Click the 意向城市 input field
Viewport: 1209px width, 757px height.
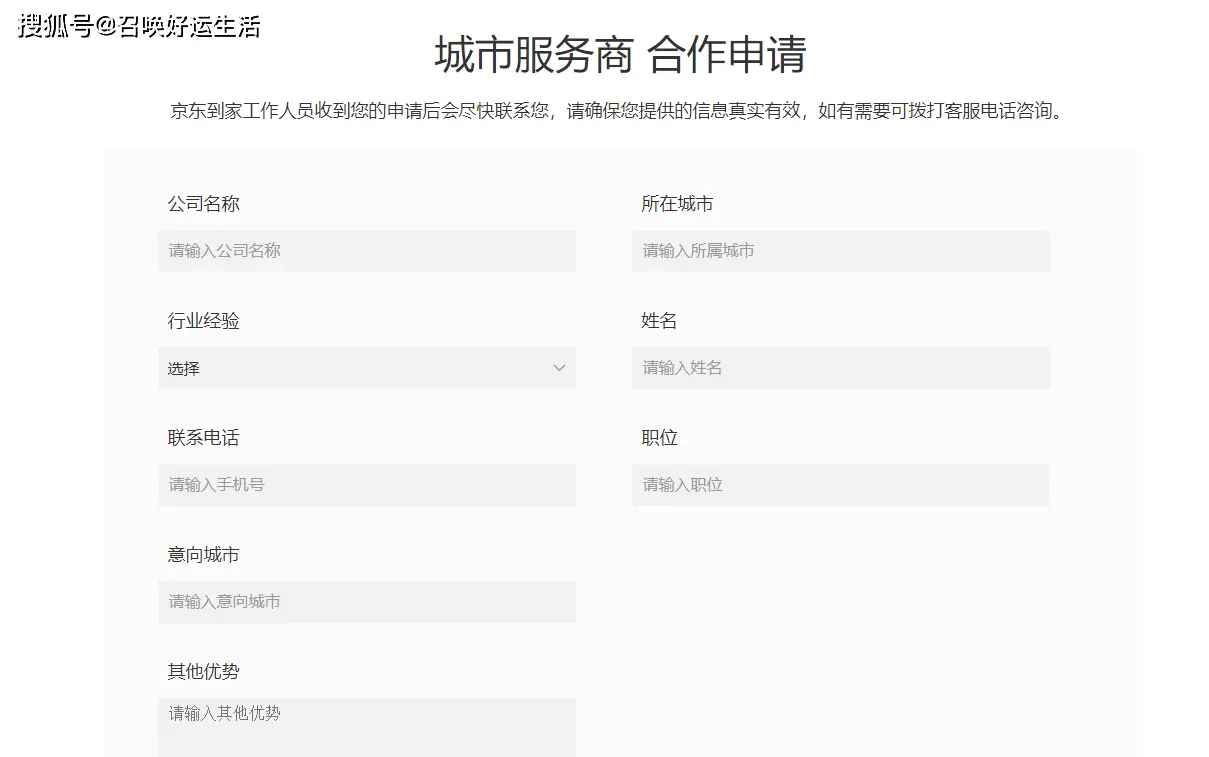(367, 602)
